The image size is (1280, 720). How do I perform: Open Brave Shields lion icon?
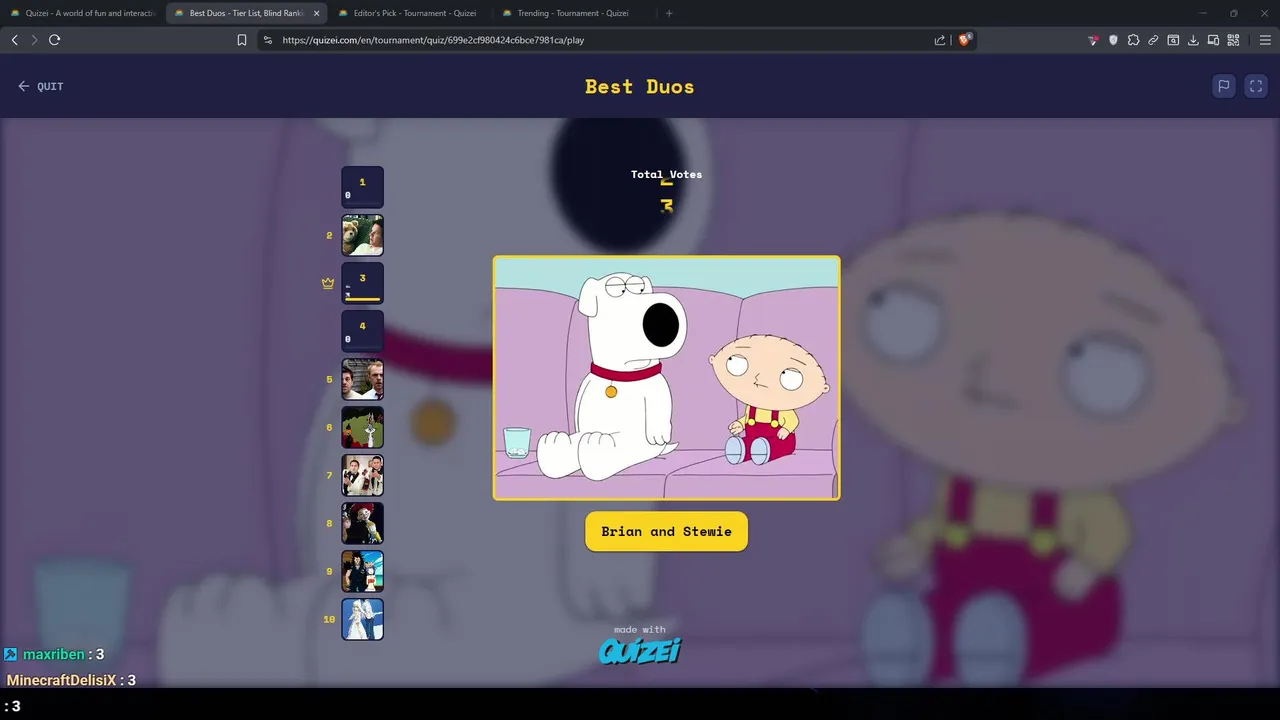tap(965, 40)
